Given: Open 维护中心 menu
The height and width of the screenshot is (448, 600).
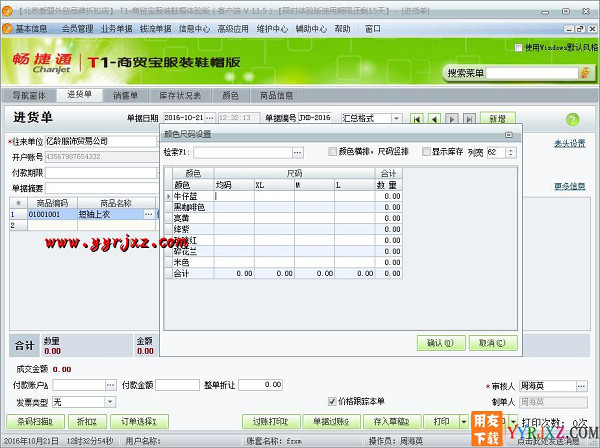Looking at the screenshot, I should coord(272,29).
